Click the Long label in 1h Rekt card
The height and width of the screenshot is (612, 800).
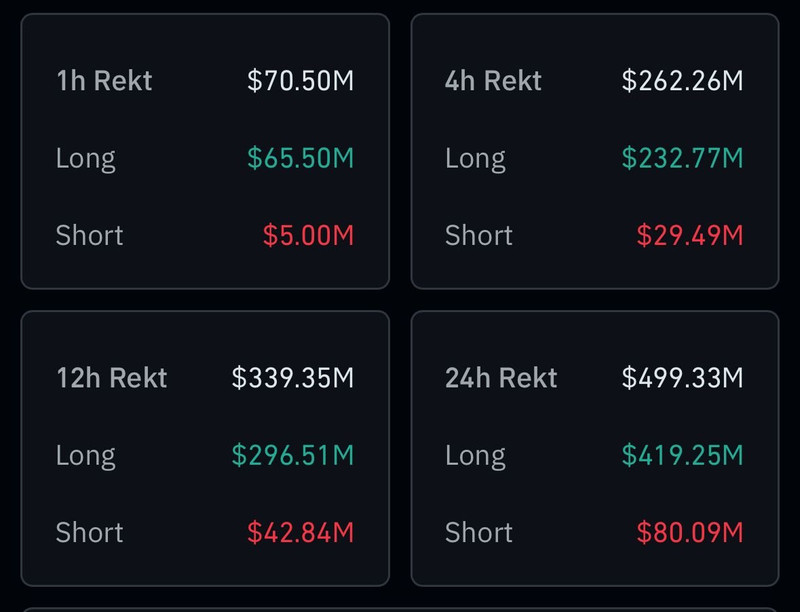(x=86, y=158)
